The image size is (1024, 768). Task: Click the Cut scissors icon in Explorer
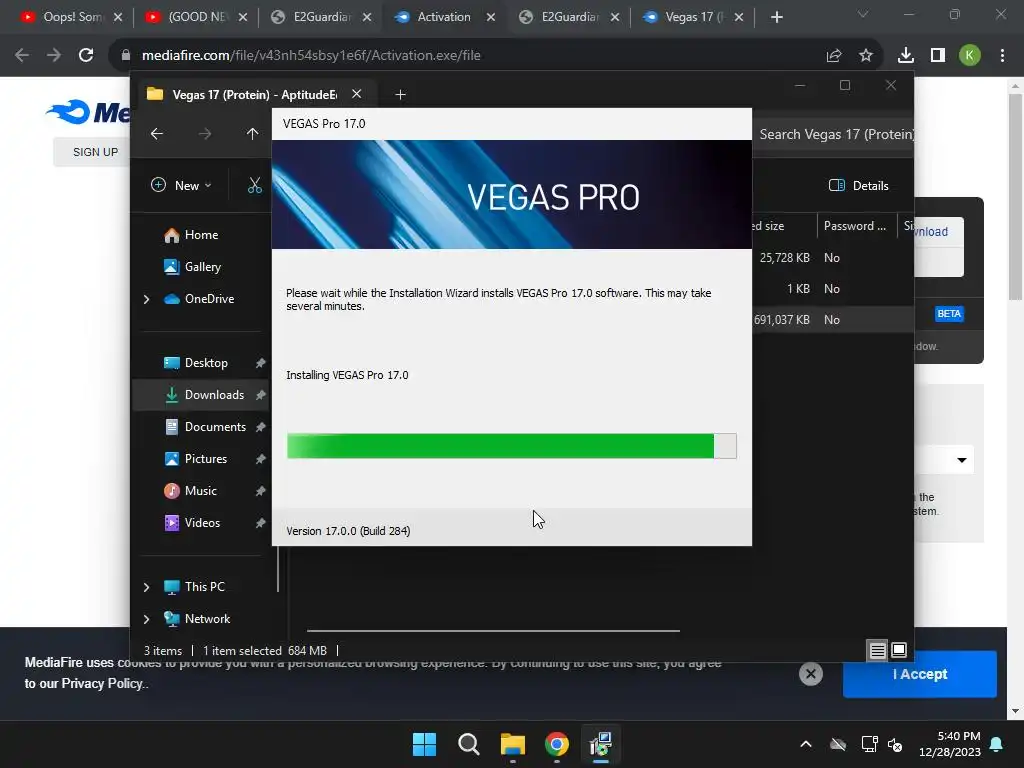pos(255,185)
